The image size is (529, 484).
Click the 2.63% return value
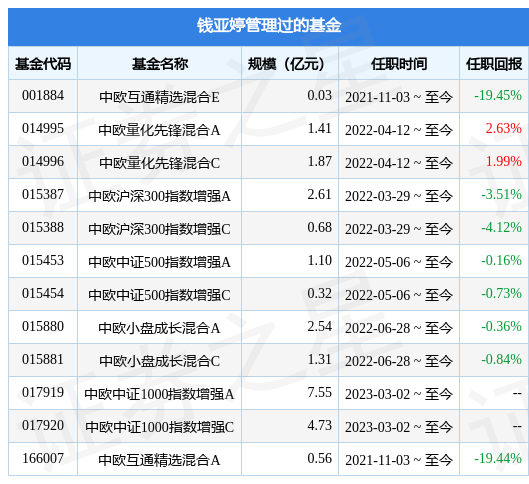503,128
